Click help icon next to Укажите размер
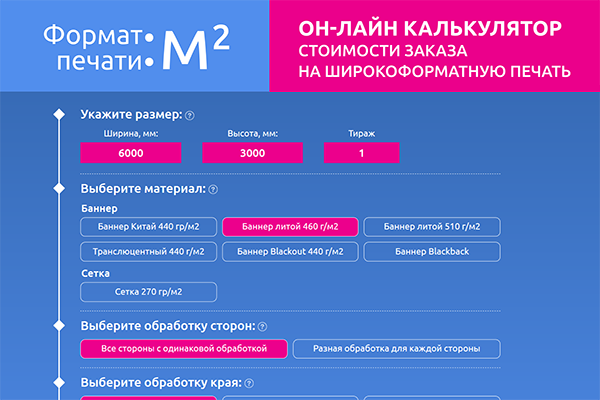Viewport: 600px width, 400px height. pyautogui.click(x=190, y=115)
